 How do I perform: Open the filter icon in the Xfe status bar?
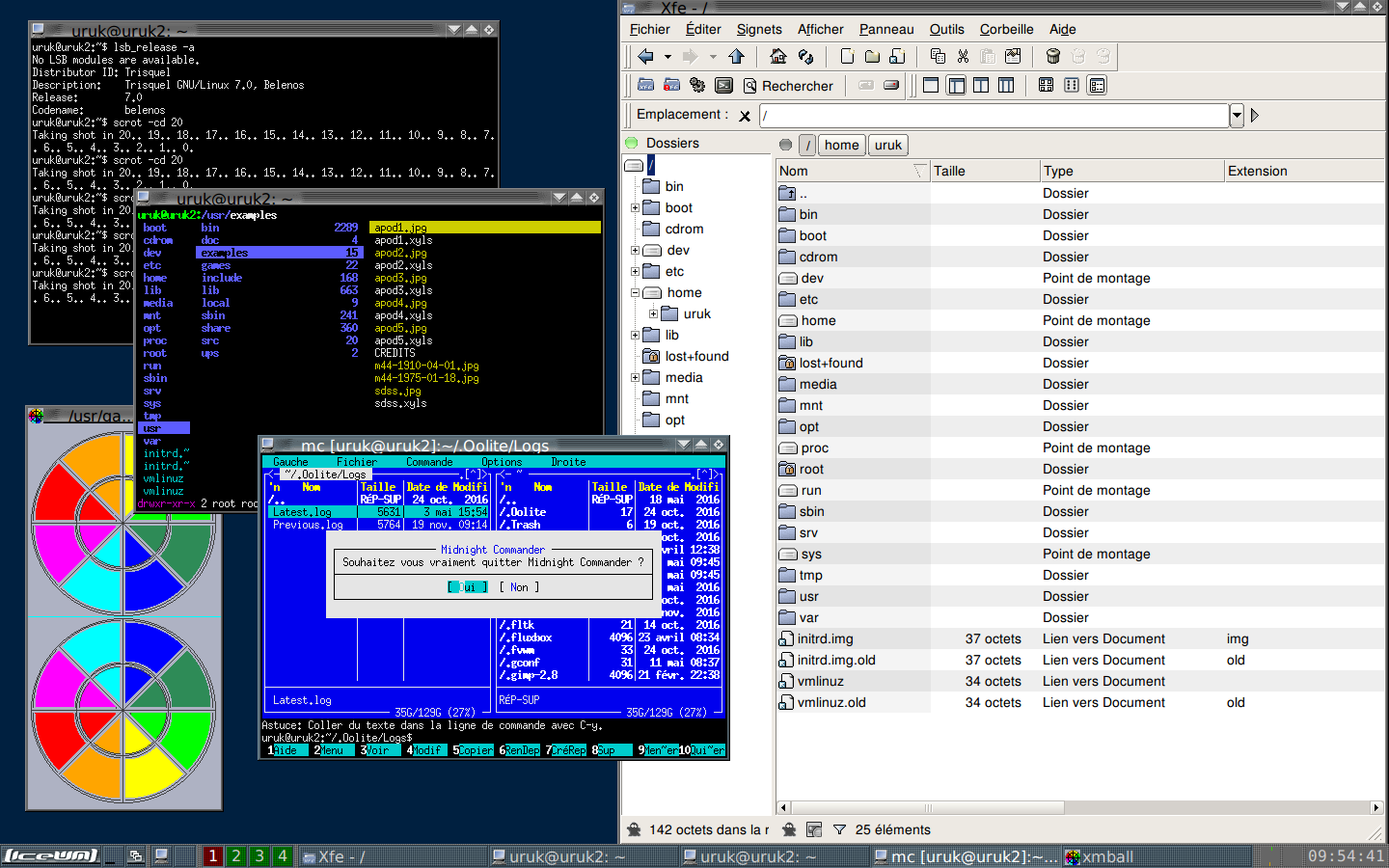tap(839, 829)
